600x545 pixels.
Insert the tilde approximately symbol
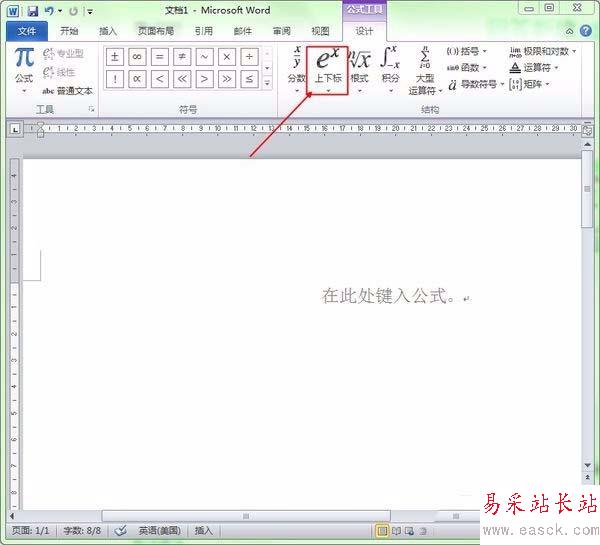(x=204, y=57)
